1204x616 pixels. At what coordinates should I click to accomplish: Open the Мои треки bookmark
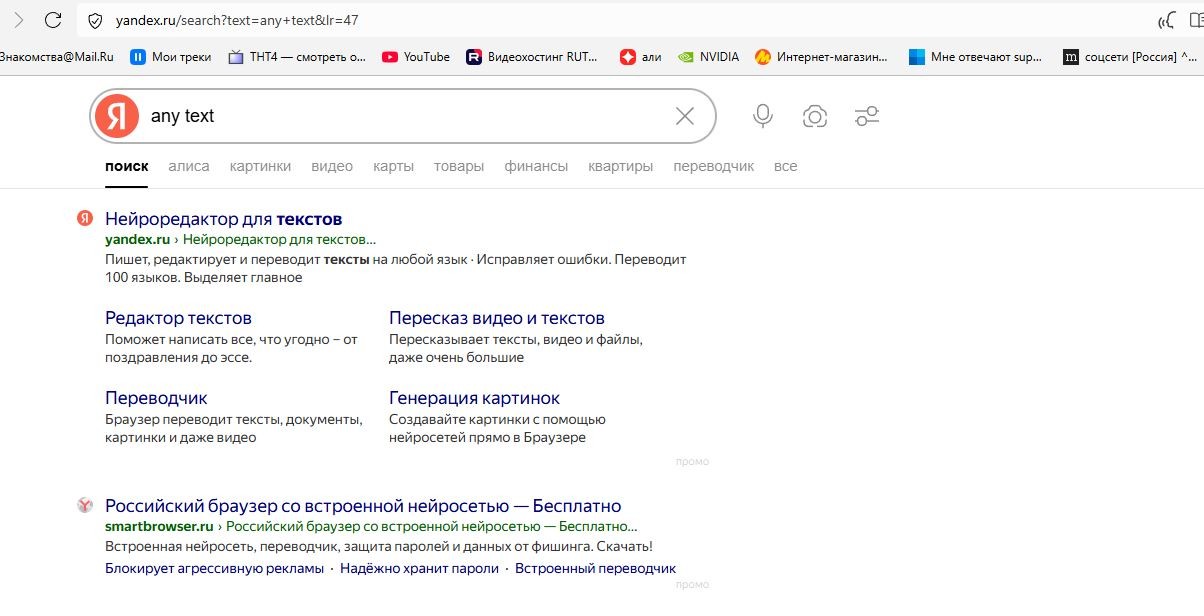click(171, 57)
